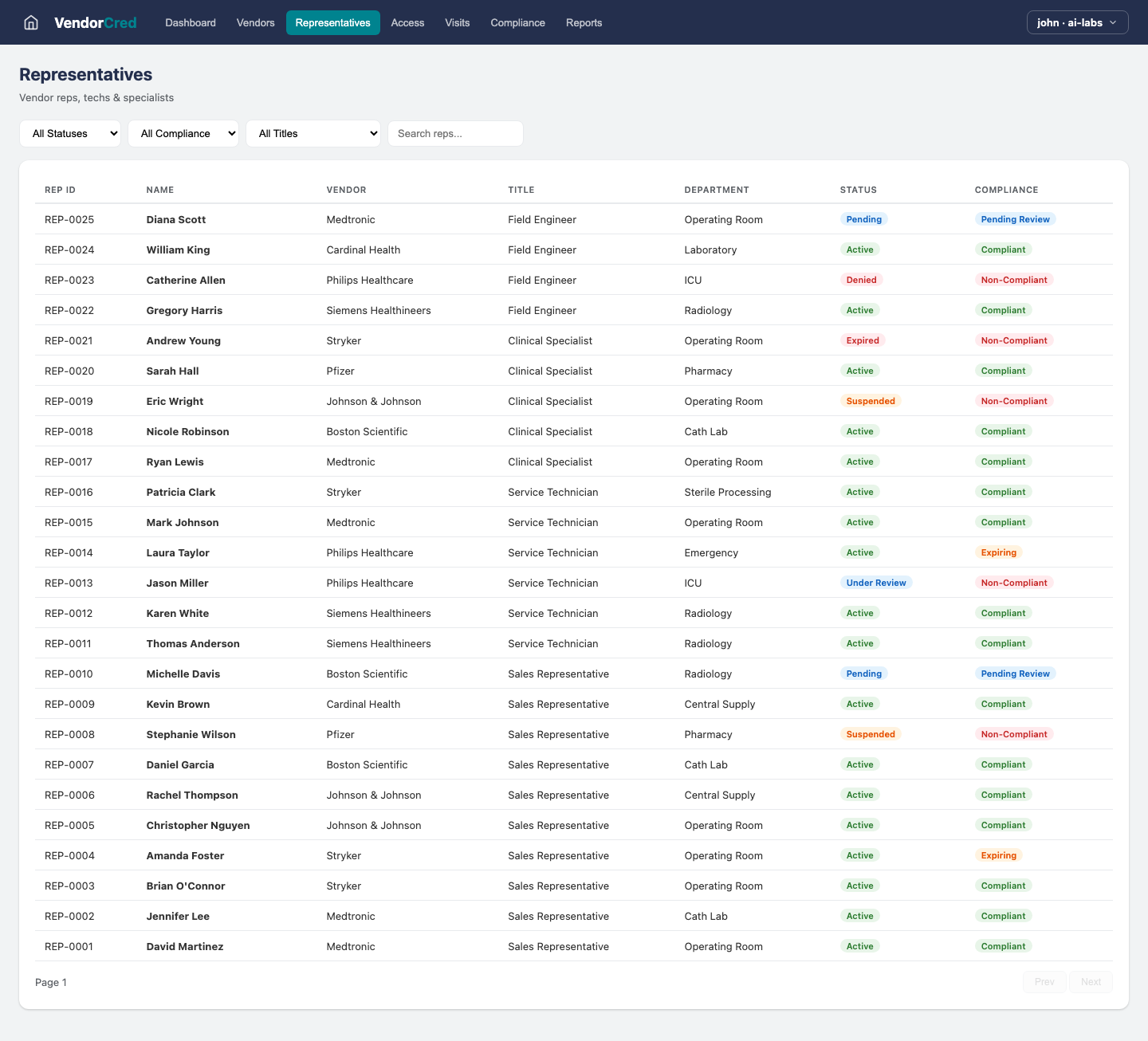Click the Pending Review badge for Diana Scott

(1015, 218)
